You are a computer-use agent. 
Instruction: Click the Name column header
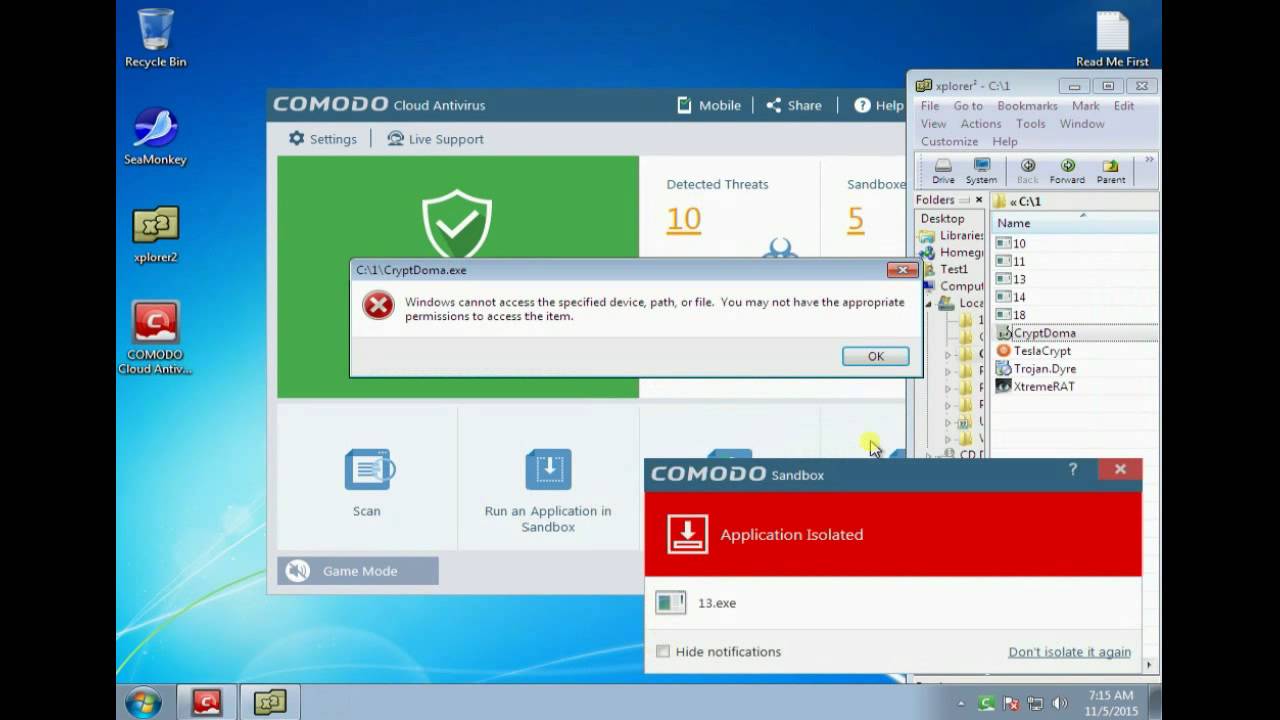pyautogui.click(x=1075, y=223)
